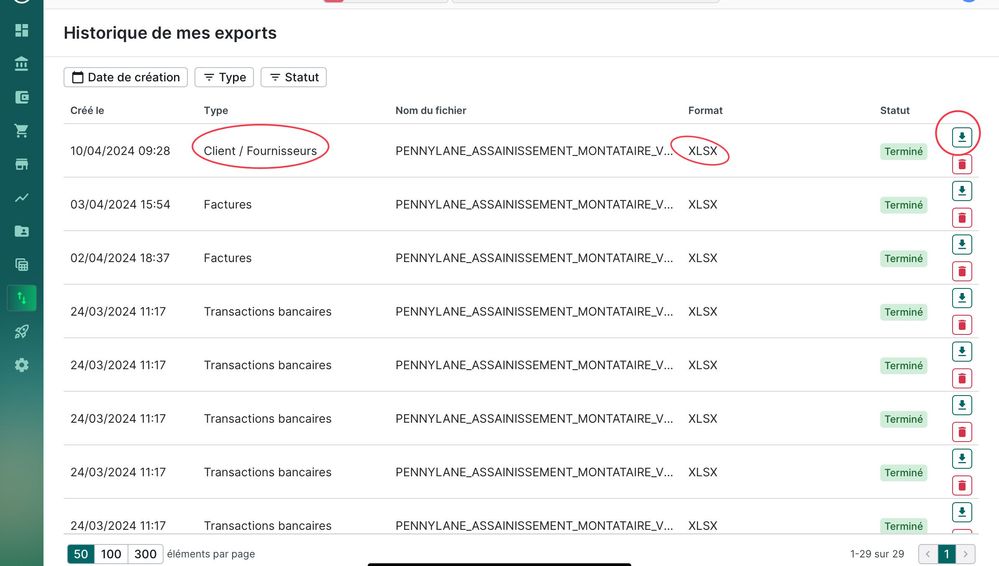Go to next page of results
Viewport: 999px width, 566px height.
click(x=966, y=554)
